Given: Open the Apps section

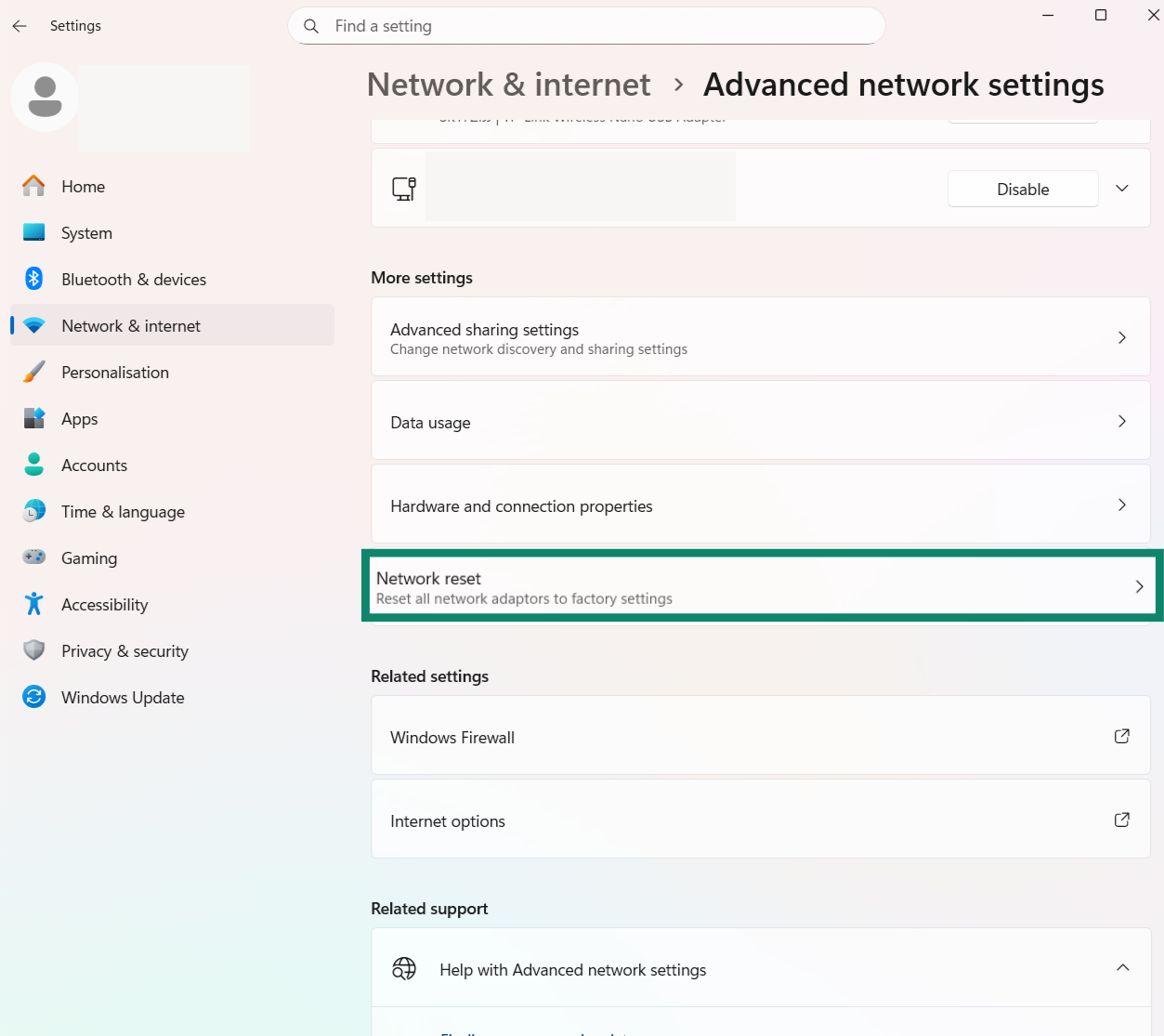Looking at the screenshot, I should pos(79,418).
